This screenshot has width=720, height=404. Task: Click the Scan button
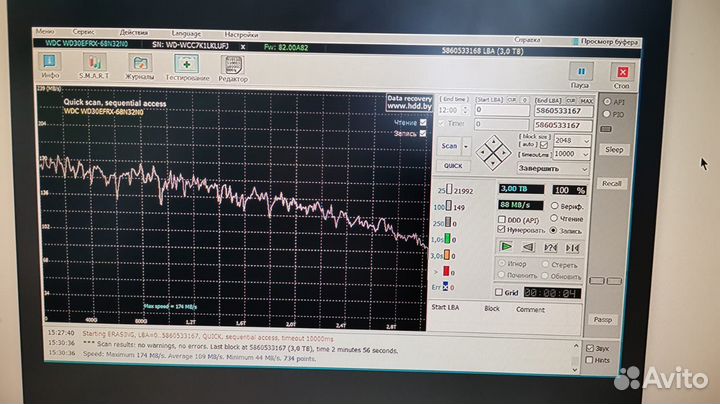point(451,145)
